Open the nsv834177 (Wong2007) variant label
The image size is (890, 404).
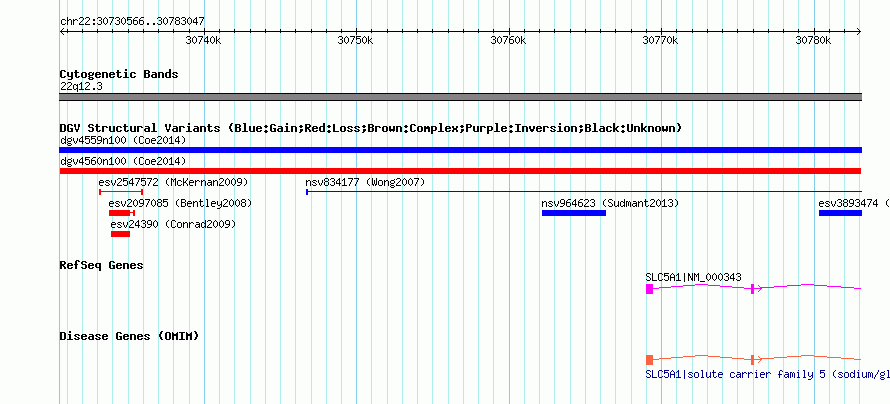coord(365,182)
